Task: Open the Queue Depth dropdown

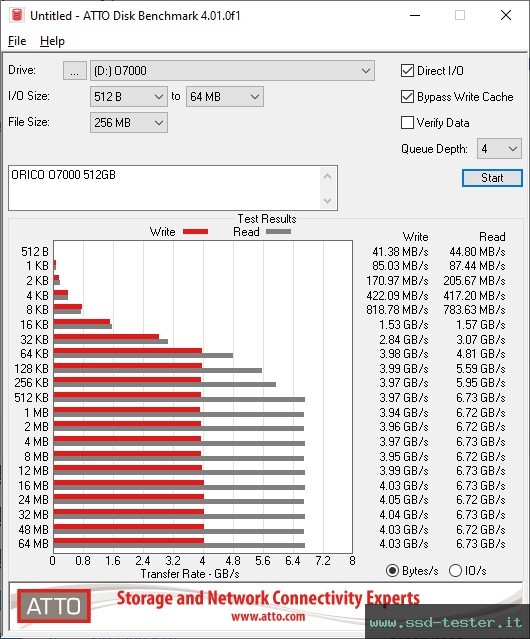Action: pos(499,149)
